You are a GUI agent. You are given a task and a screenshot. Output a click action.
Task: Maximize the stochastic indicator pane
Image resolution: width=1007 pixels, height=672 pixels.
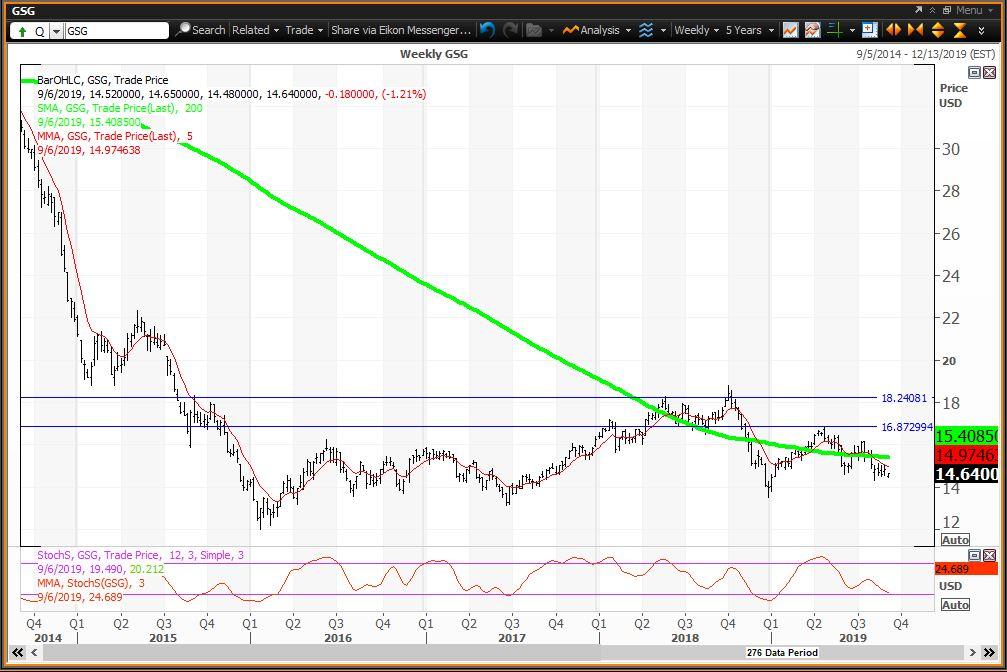[x=974, y=554]
